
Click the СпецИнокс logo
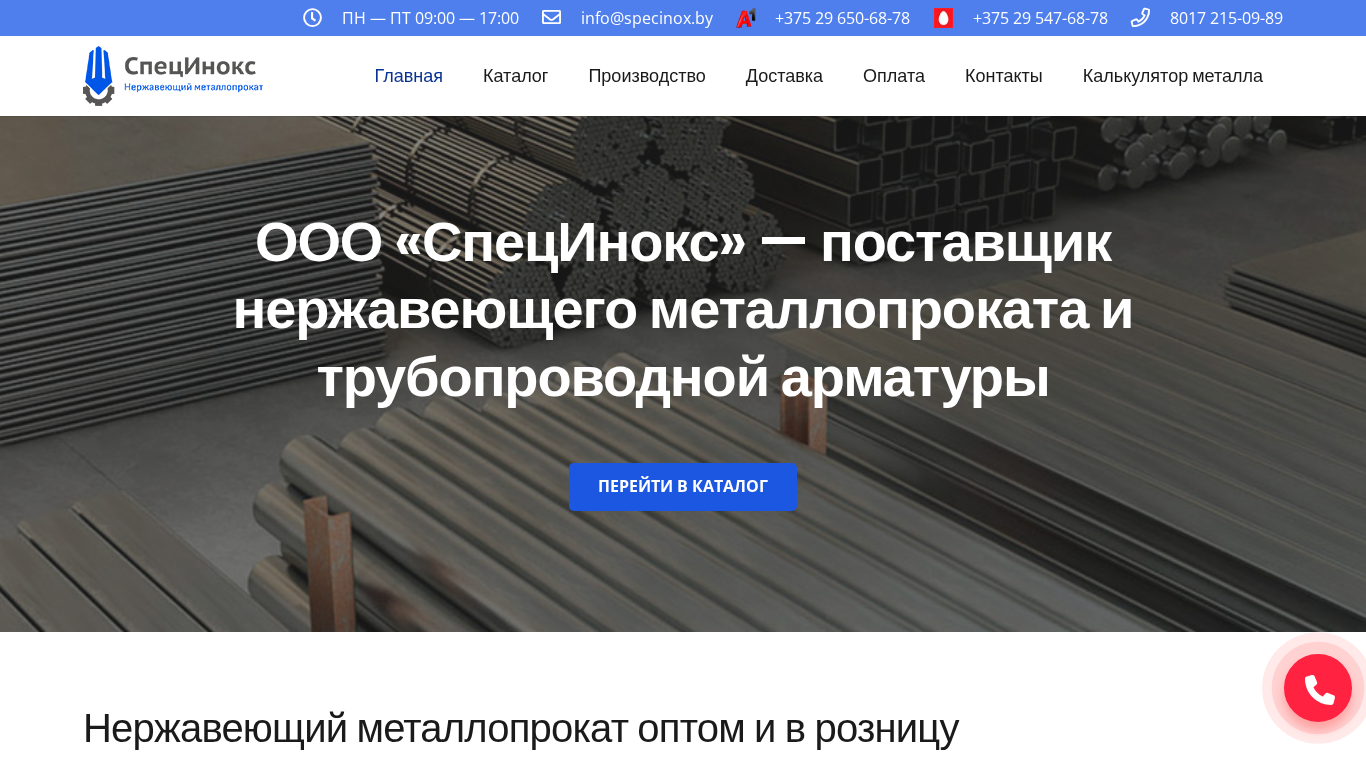coord(173,76)
